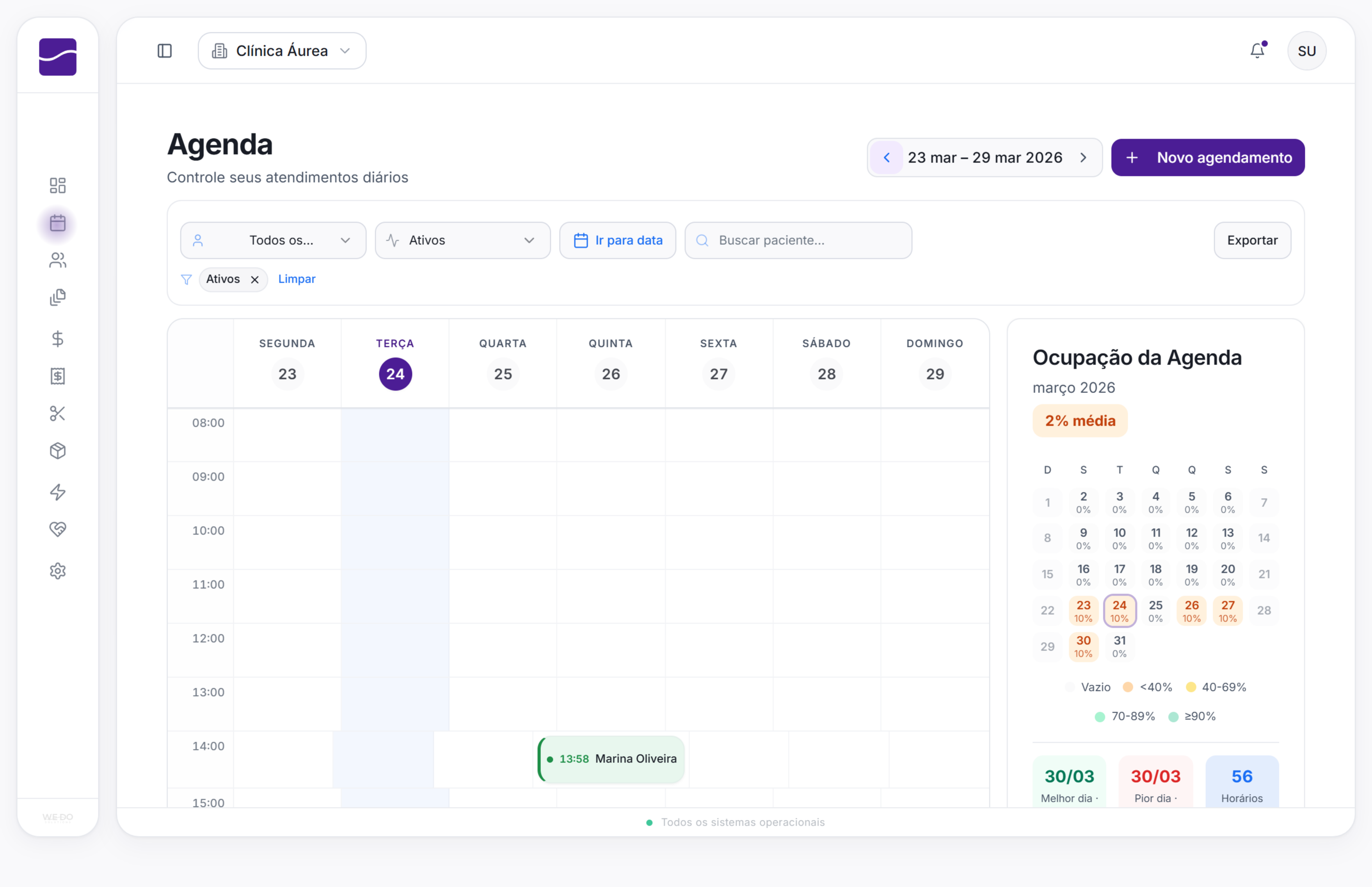1372x887 pixels.
Task: Select day 27 in occupancy mini calendar
Action: (x=1228, y=611)
